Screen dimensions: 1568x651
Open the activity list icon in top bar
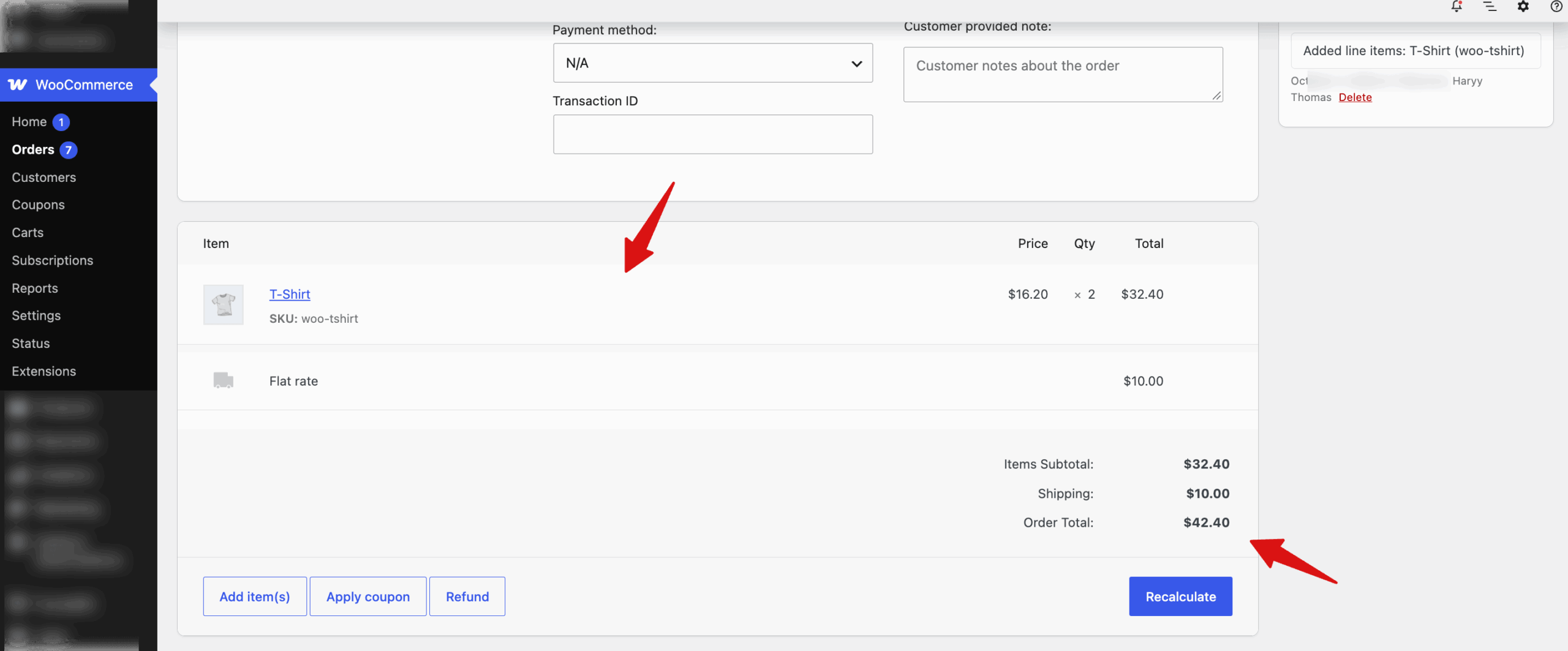tap(1490, 7)
